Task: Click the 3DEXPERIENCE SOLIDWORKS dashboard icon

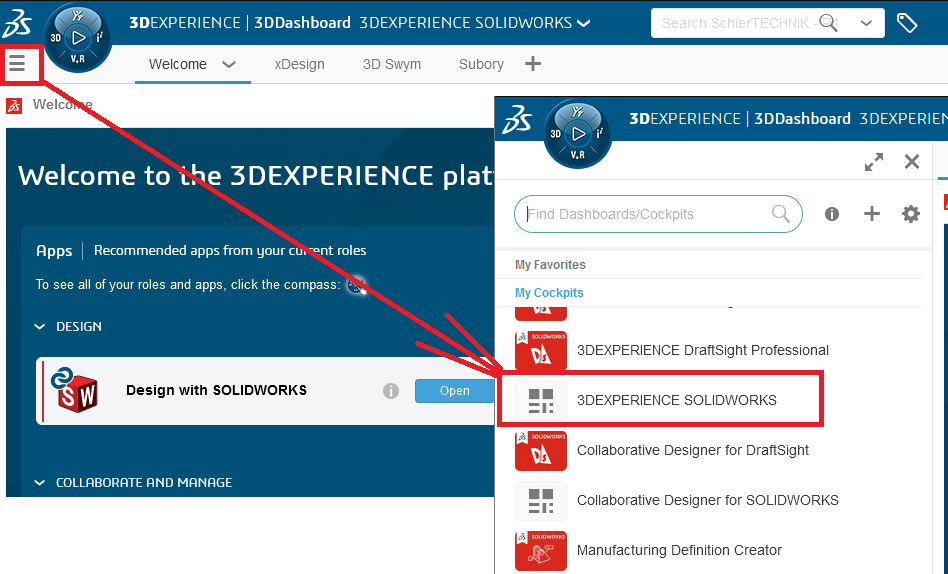Action: [541, 400]
